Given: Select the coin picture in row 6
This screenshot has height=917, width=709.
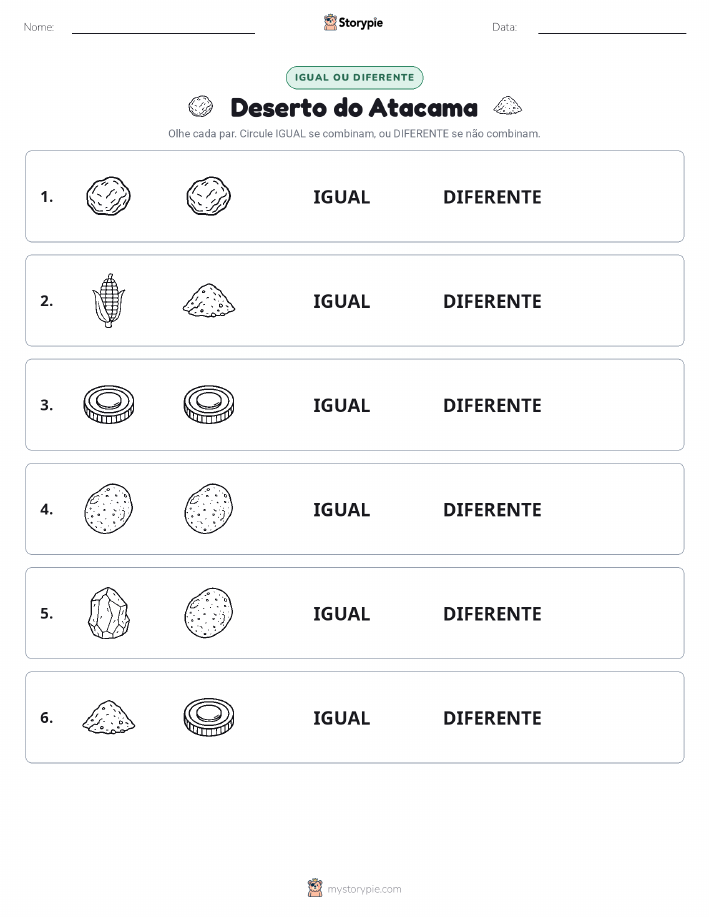Looking at the screenshot, I should tap(209, 717).
